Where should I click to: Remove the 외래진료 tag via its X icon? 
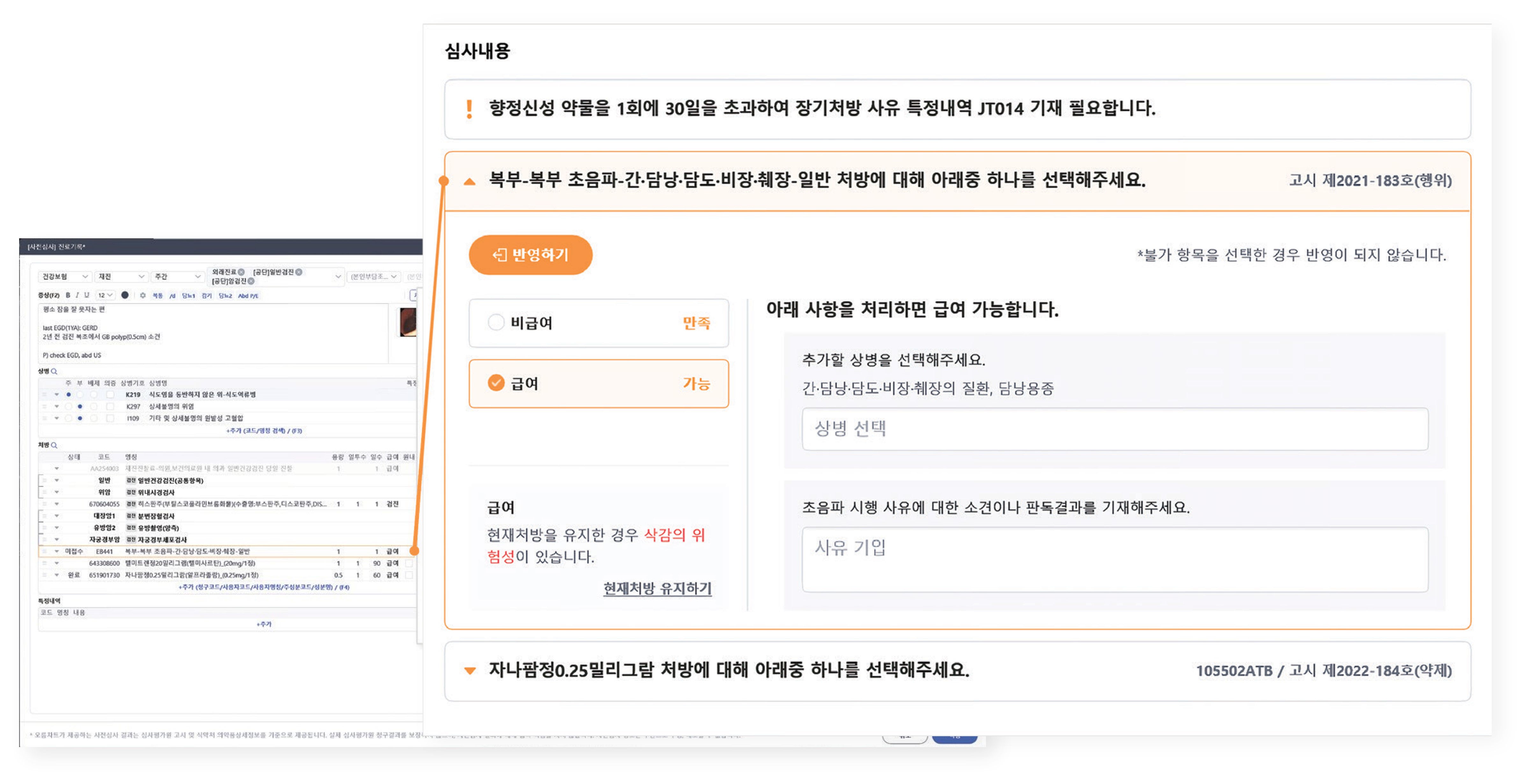click(241, 272)
